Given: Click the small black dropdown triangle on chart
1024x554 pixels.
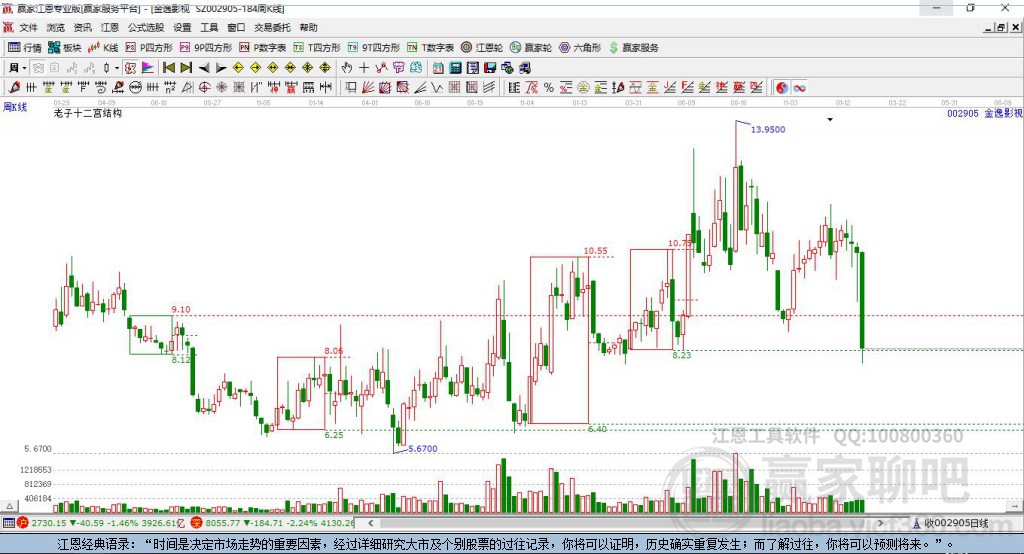Looking at the screenshot, I should pos(830,120).
